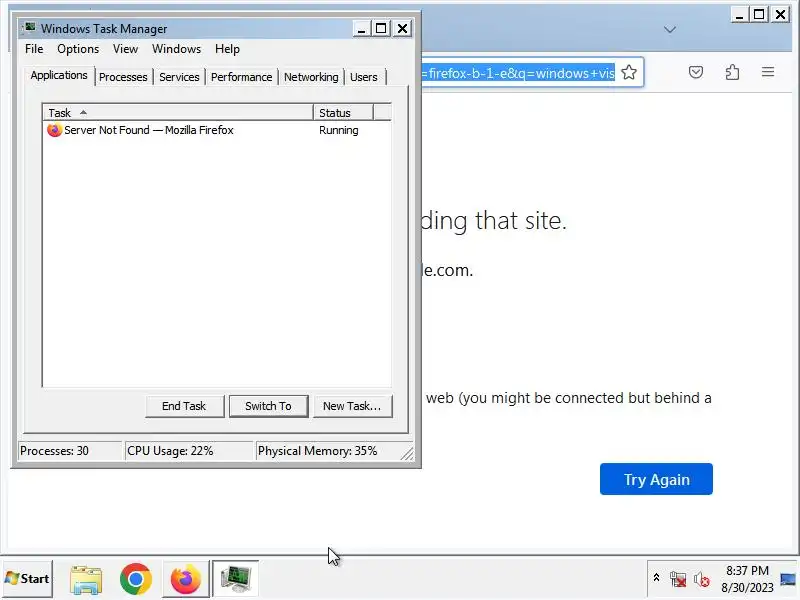The width and height of the screenshot is (800, 600).
Task: Open File Explorer from the taskbar
Action: point(86,579)
